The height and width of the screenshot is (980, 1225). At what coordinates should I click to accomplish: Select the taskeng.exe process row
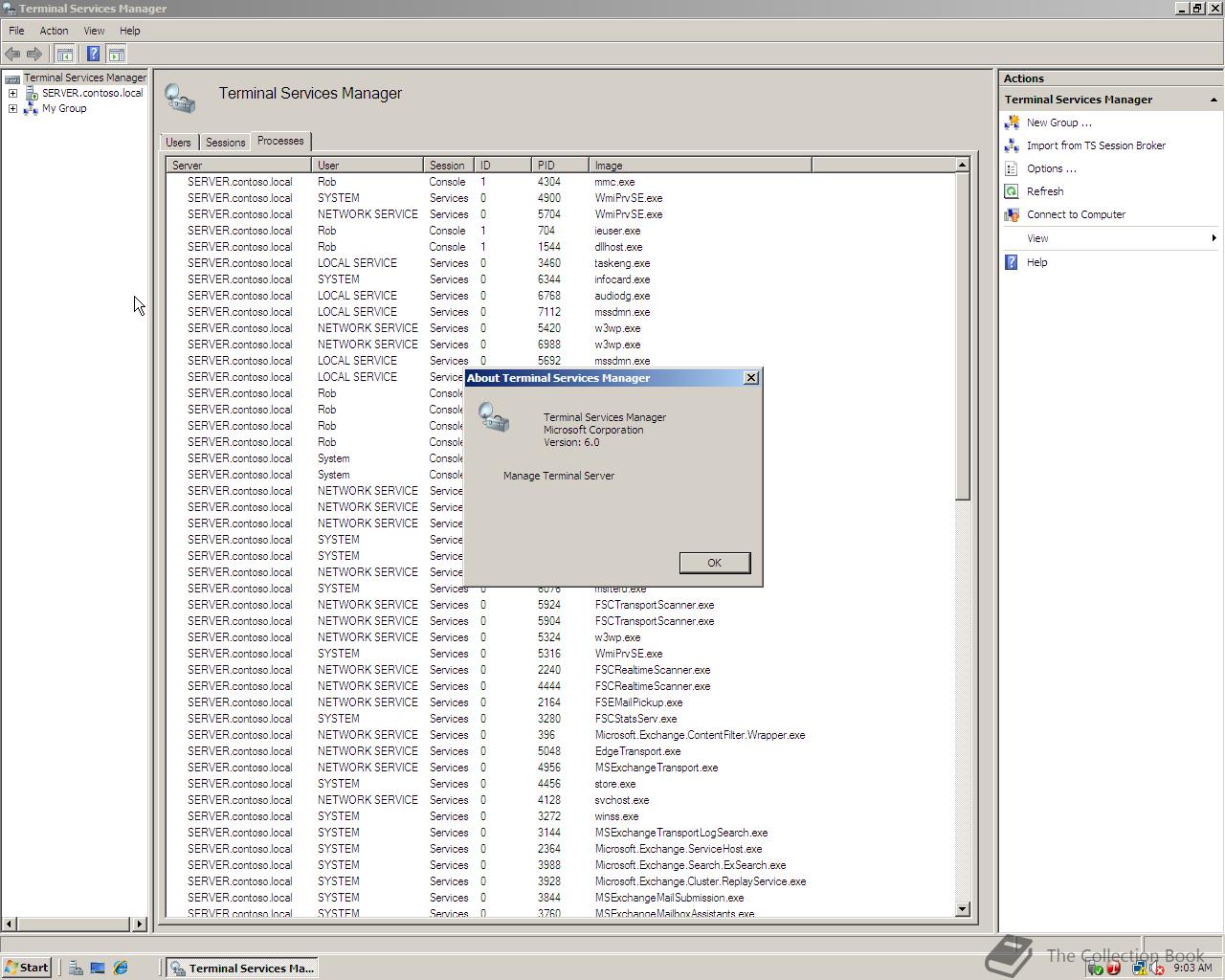560,263
